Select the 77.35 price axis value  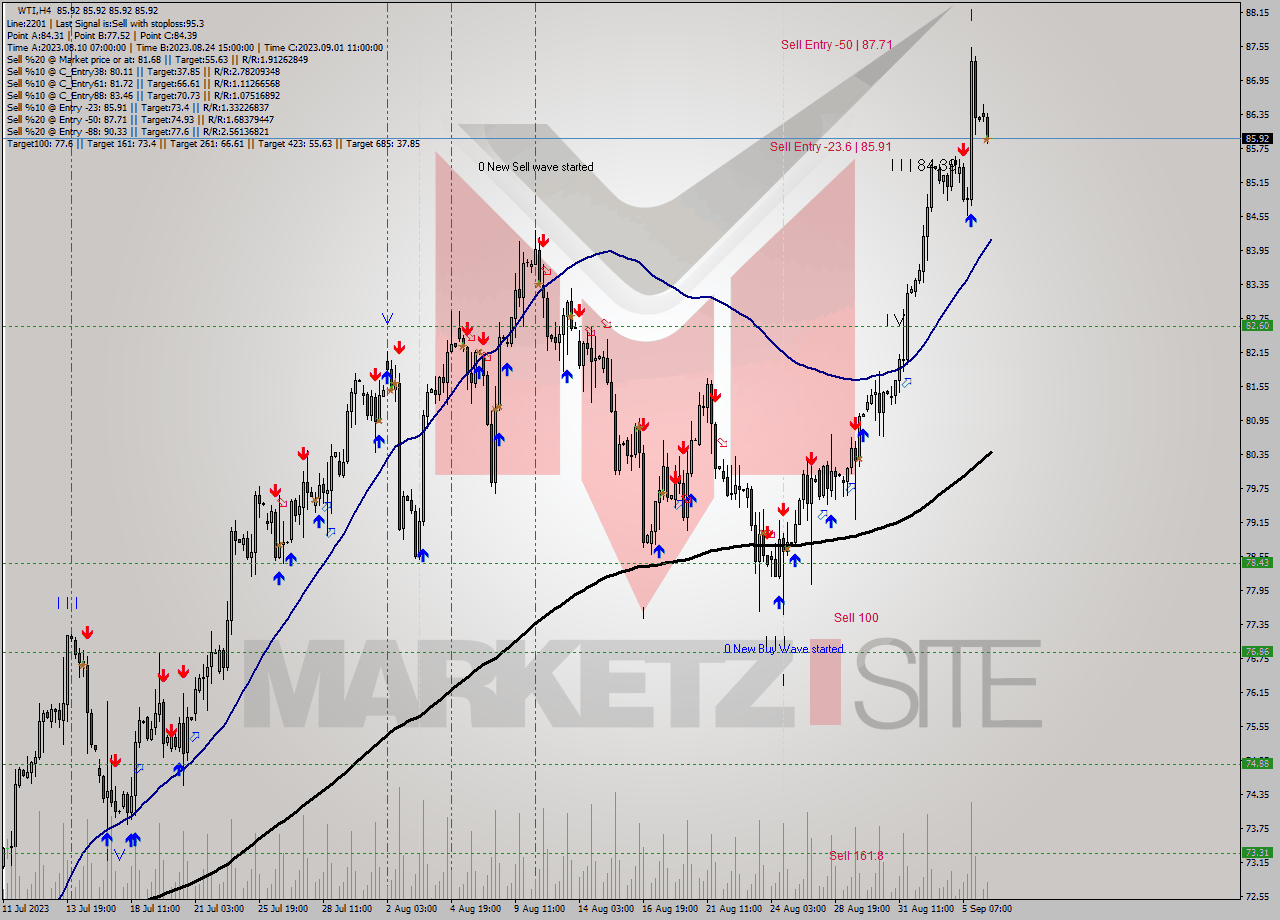pyautogui.click(x=1257, y=624)
